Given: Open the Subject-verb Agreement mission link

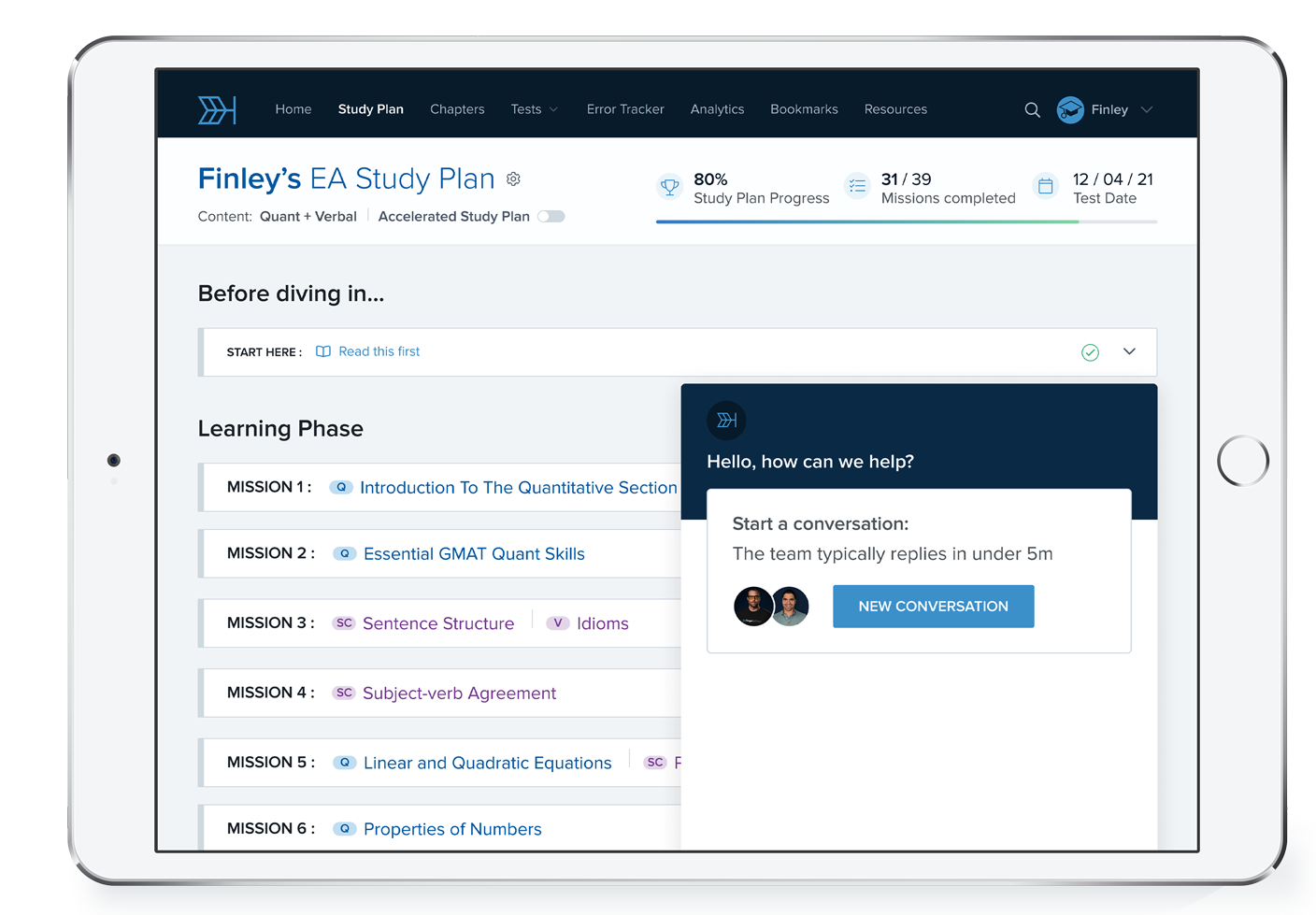Looking at the screenshot, I should coord(458,693).
